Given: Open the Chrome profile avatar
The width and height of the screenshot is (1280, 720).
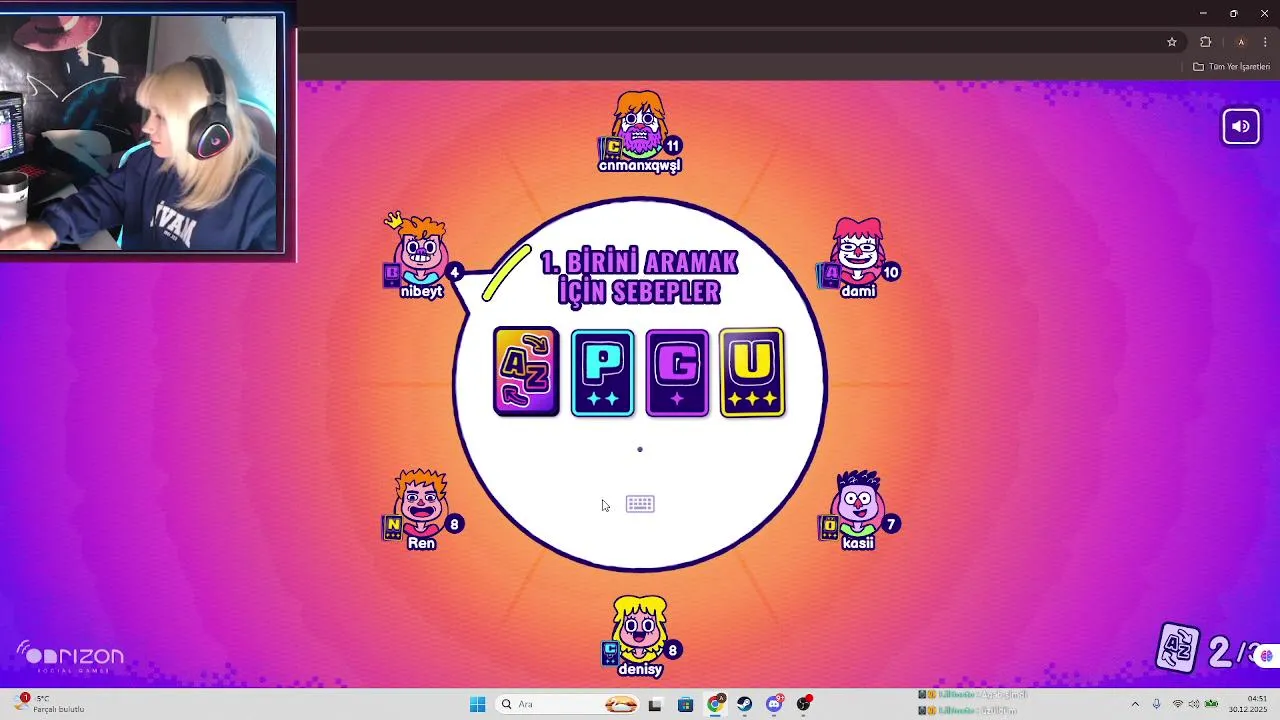Looking at the screenshot, I should coord(1241,42).
